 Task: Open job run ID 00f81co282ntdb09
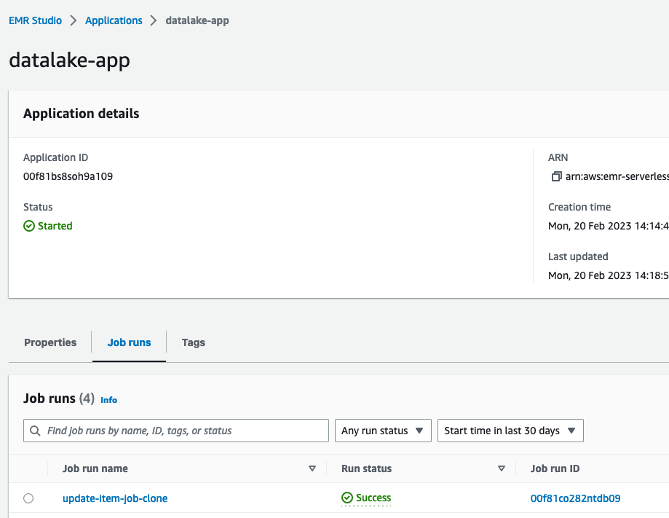point(575,498)
